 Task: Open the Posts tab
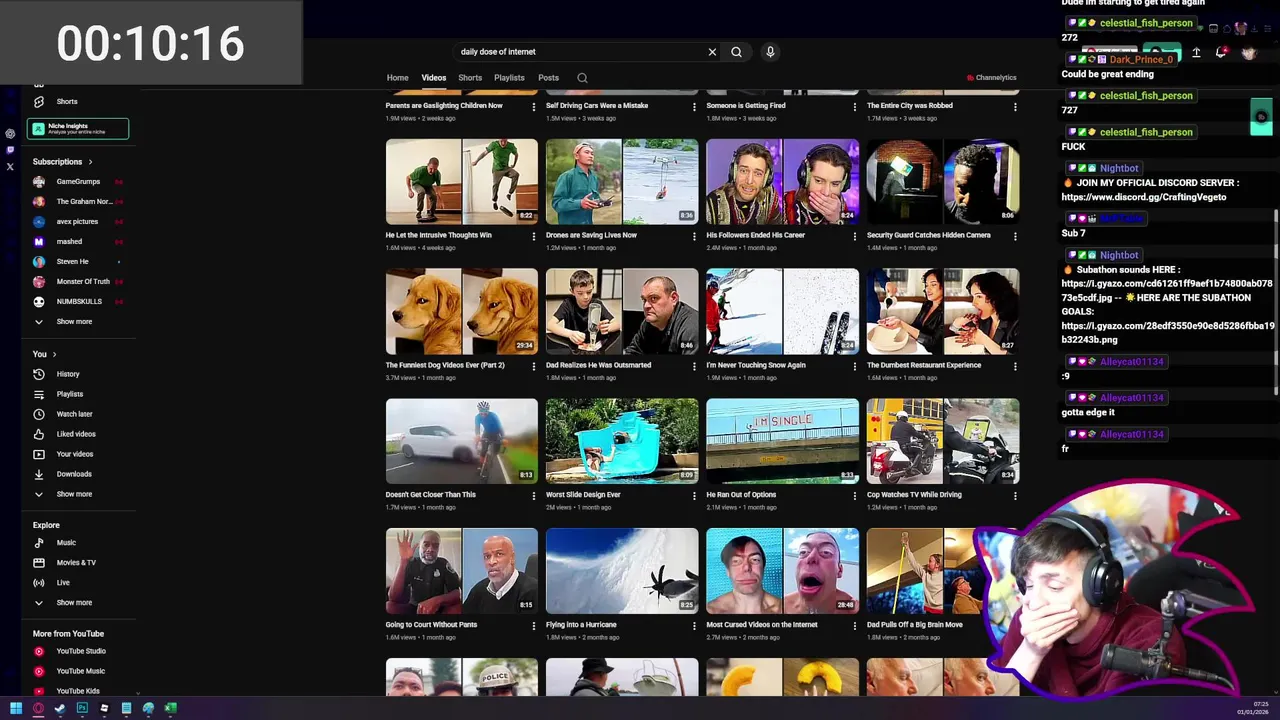[x=548, y=78]
